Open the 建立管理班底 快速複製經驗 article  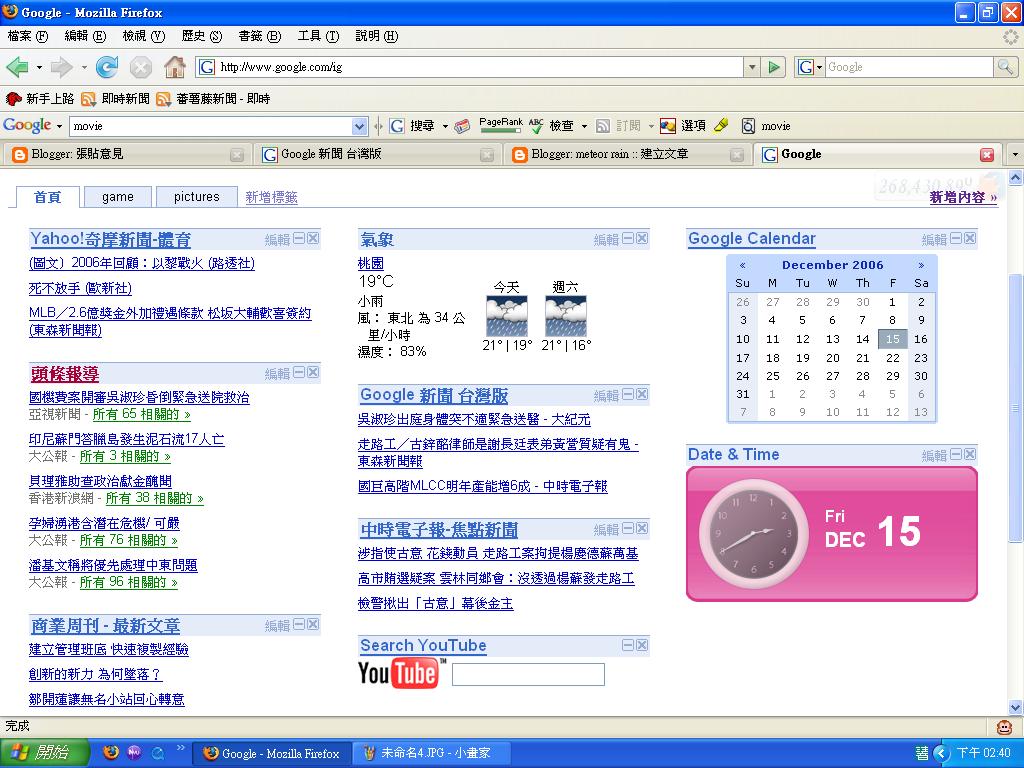tap(108, 649)
